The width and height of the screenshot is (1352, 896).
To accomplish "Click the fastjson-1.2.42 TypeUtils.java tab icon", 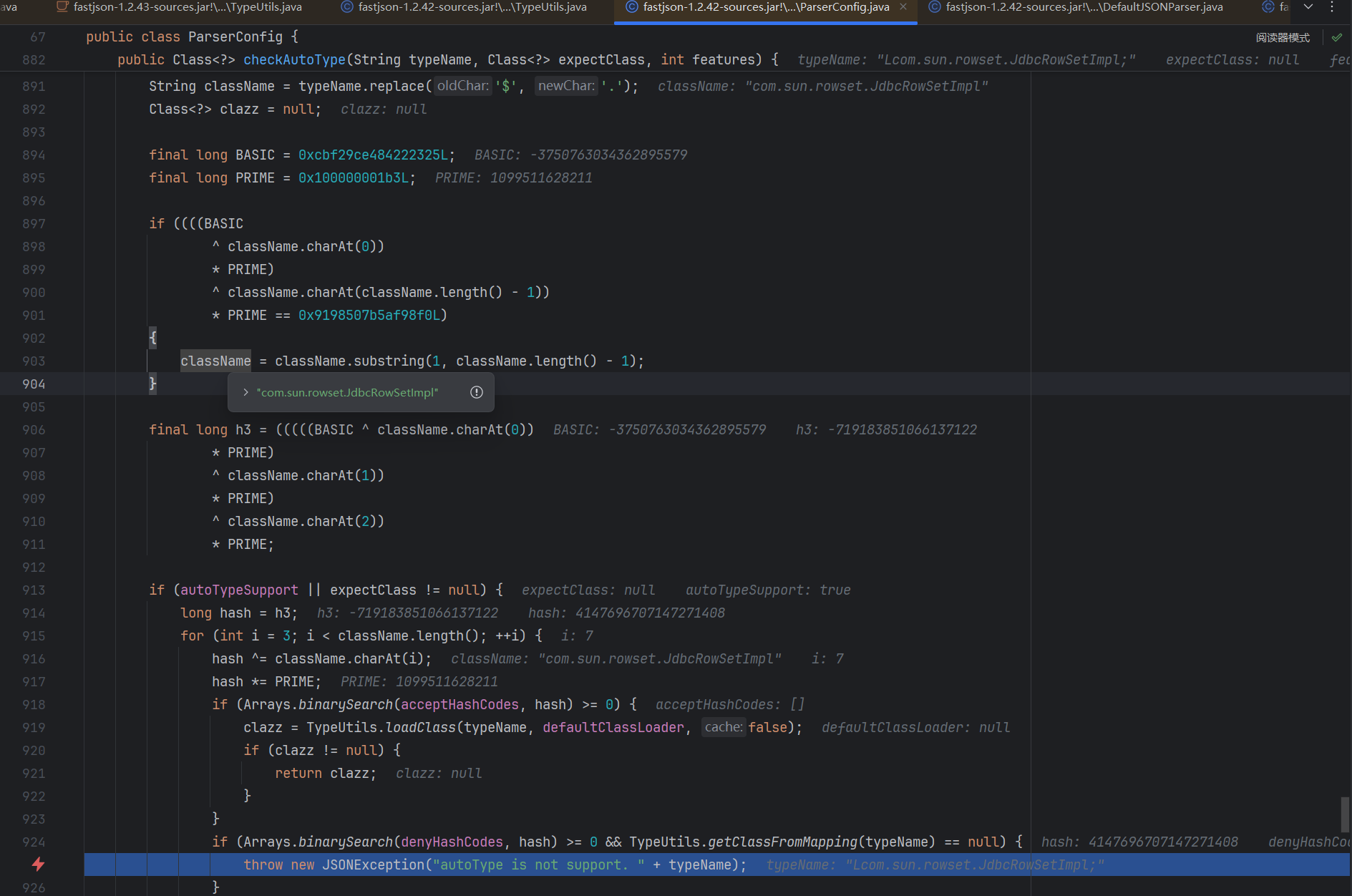I will click(346, 7).
